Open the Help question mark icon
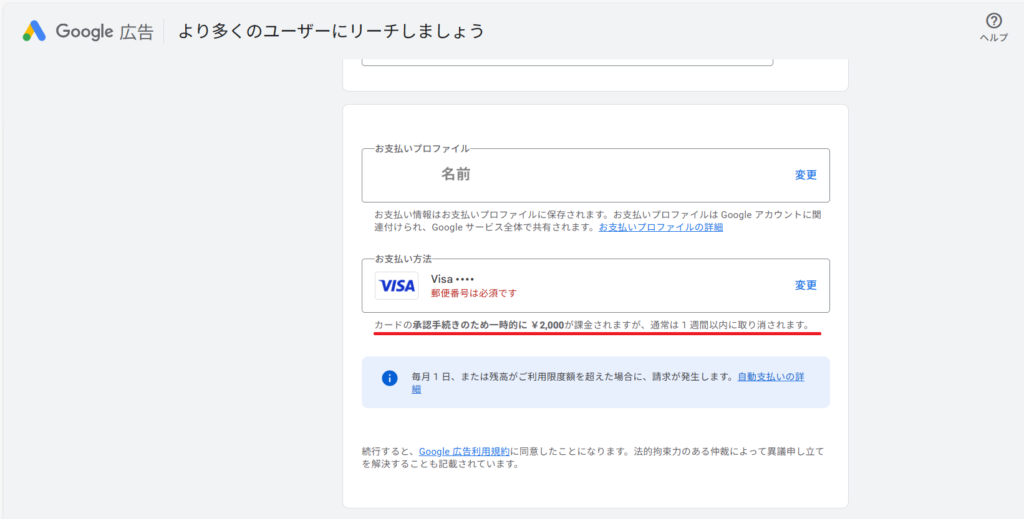 pyautogui.click(x=993, y=21)
